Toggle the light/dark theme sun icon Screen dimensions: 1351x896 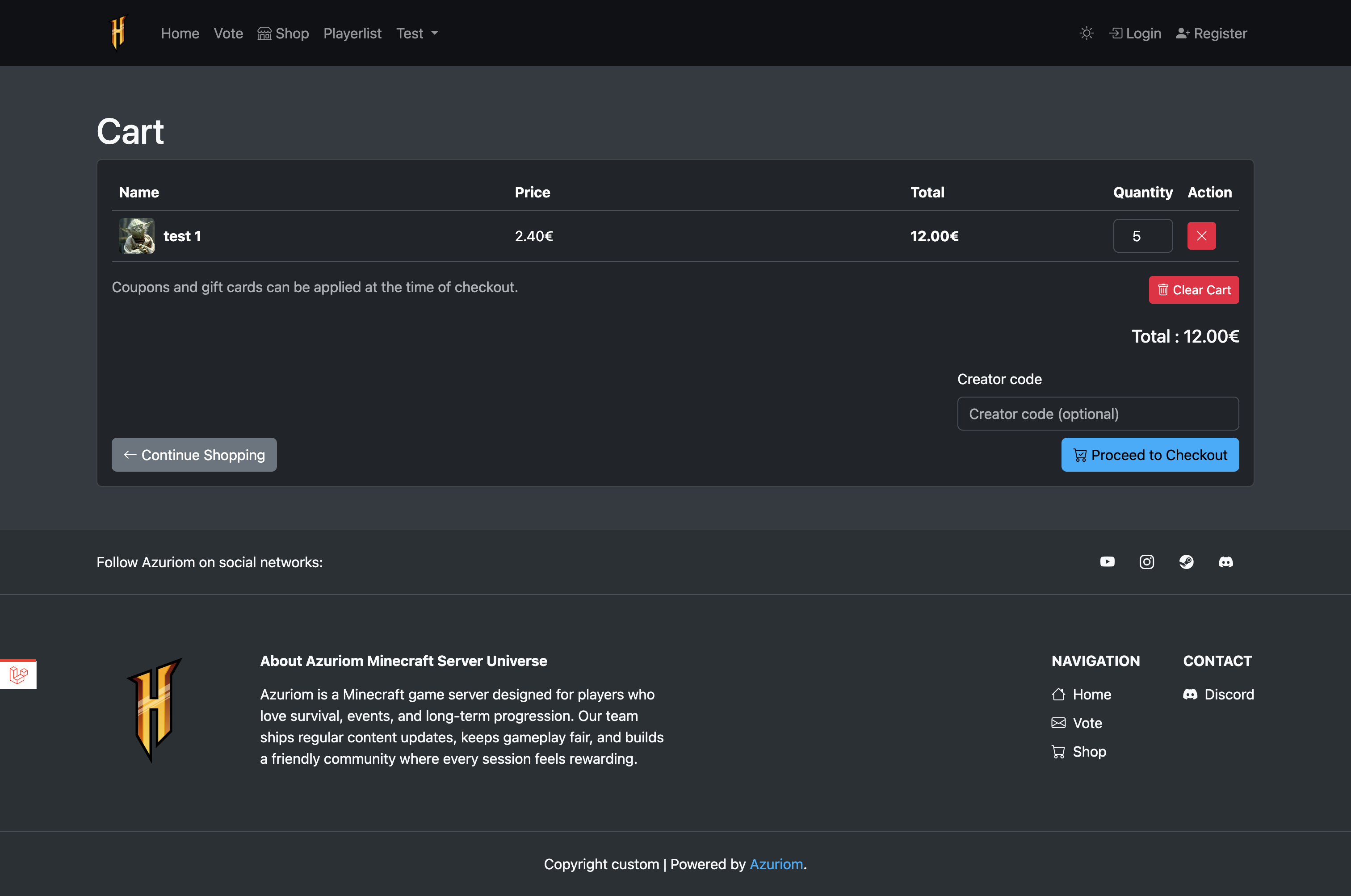tap(1087, 33)
